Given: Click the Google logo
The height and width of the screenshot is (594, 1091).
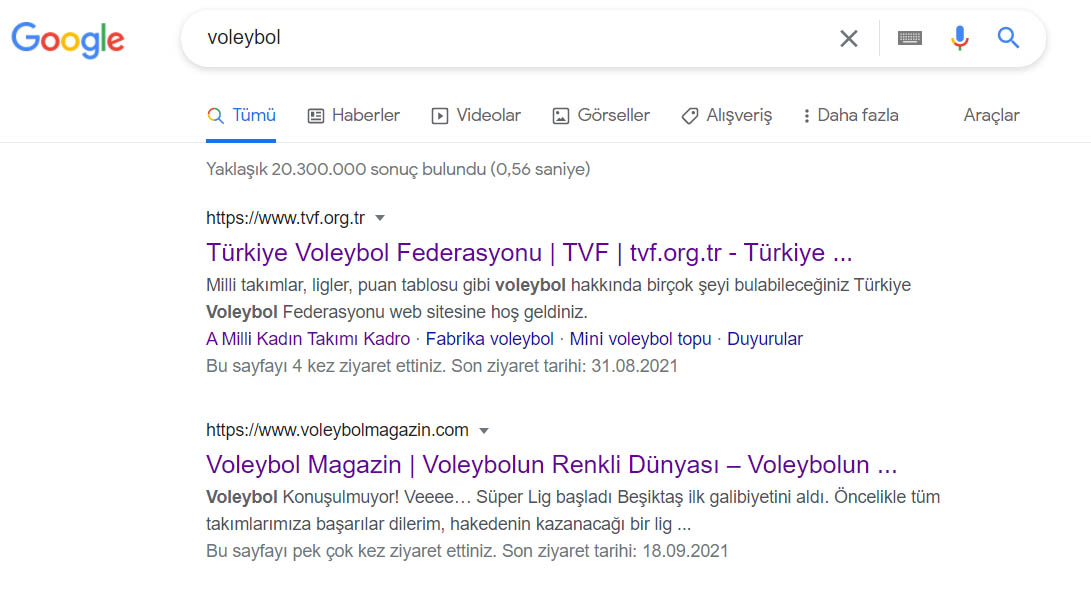Looking at the screenshot, I should click(x=68, y=39).
